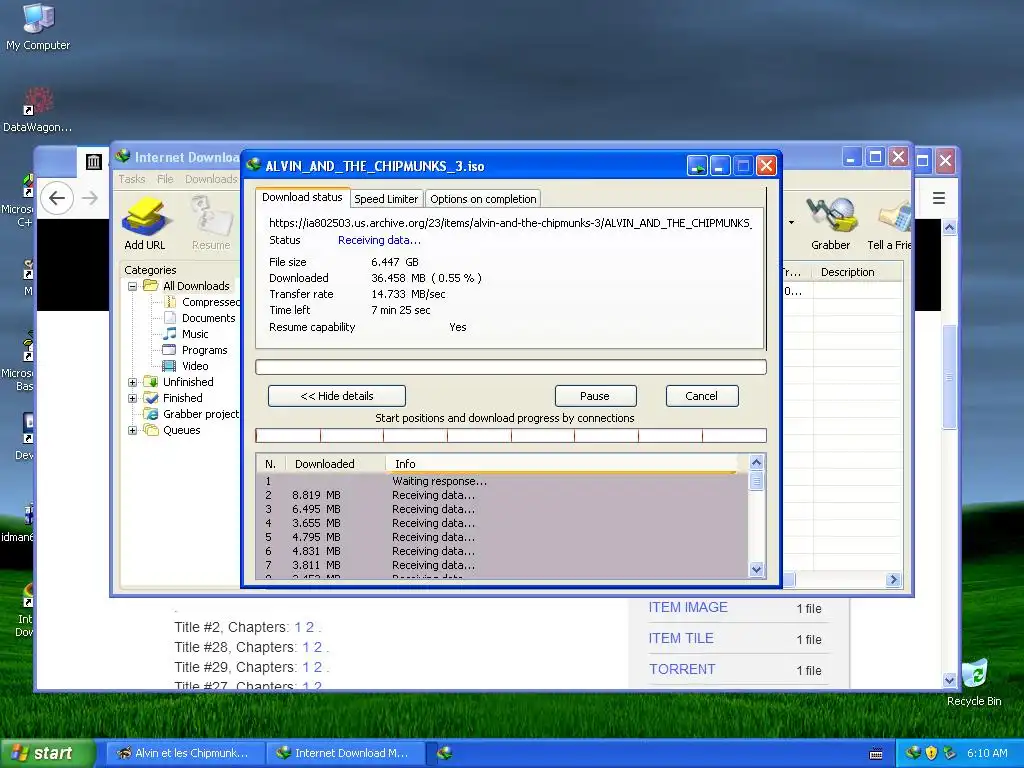Click the Downloaded column header
This screenshot has width=1024, height=768.
click(325, 464)
